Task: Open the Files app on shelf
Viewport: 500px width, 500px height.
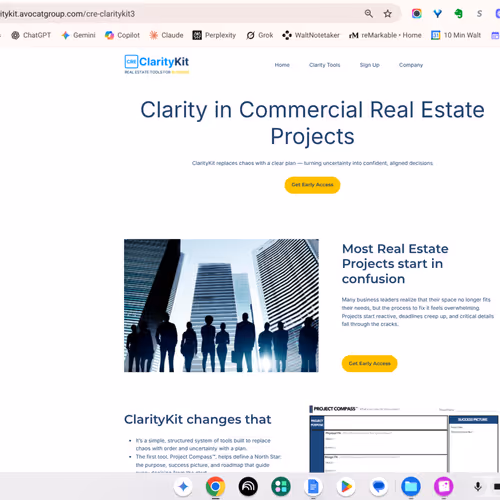Action: (411, 487)
